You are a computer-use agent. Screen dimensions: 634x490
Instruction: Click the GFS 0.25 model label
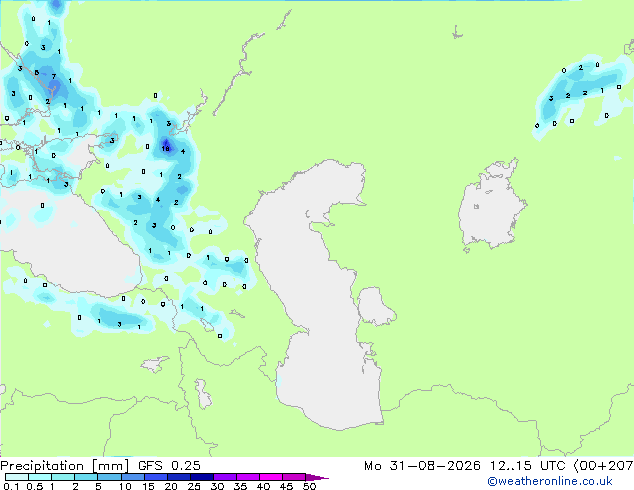point(169,466)
